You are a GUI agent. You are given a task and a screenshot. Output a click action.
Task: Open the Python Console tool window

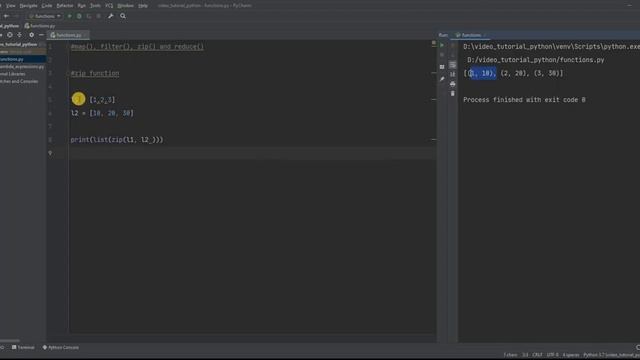[x=61, y=347]
